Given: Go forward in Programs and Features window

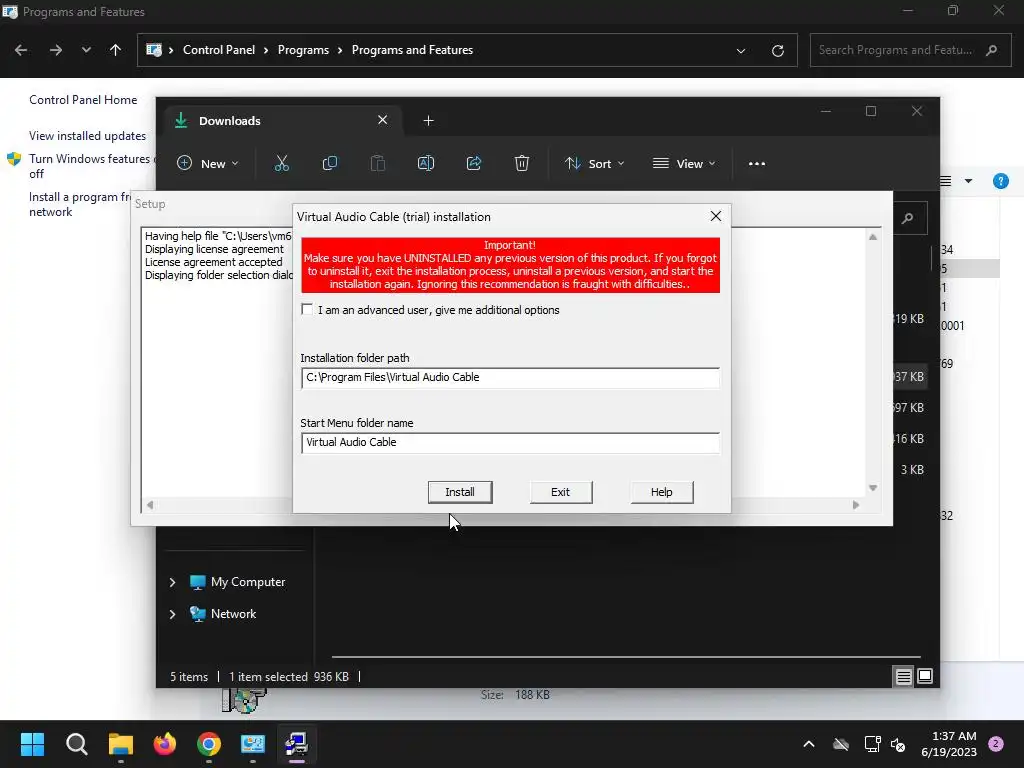Looking at the screenshot, I should (56, 50).
